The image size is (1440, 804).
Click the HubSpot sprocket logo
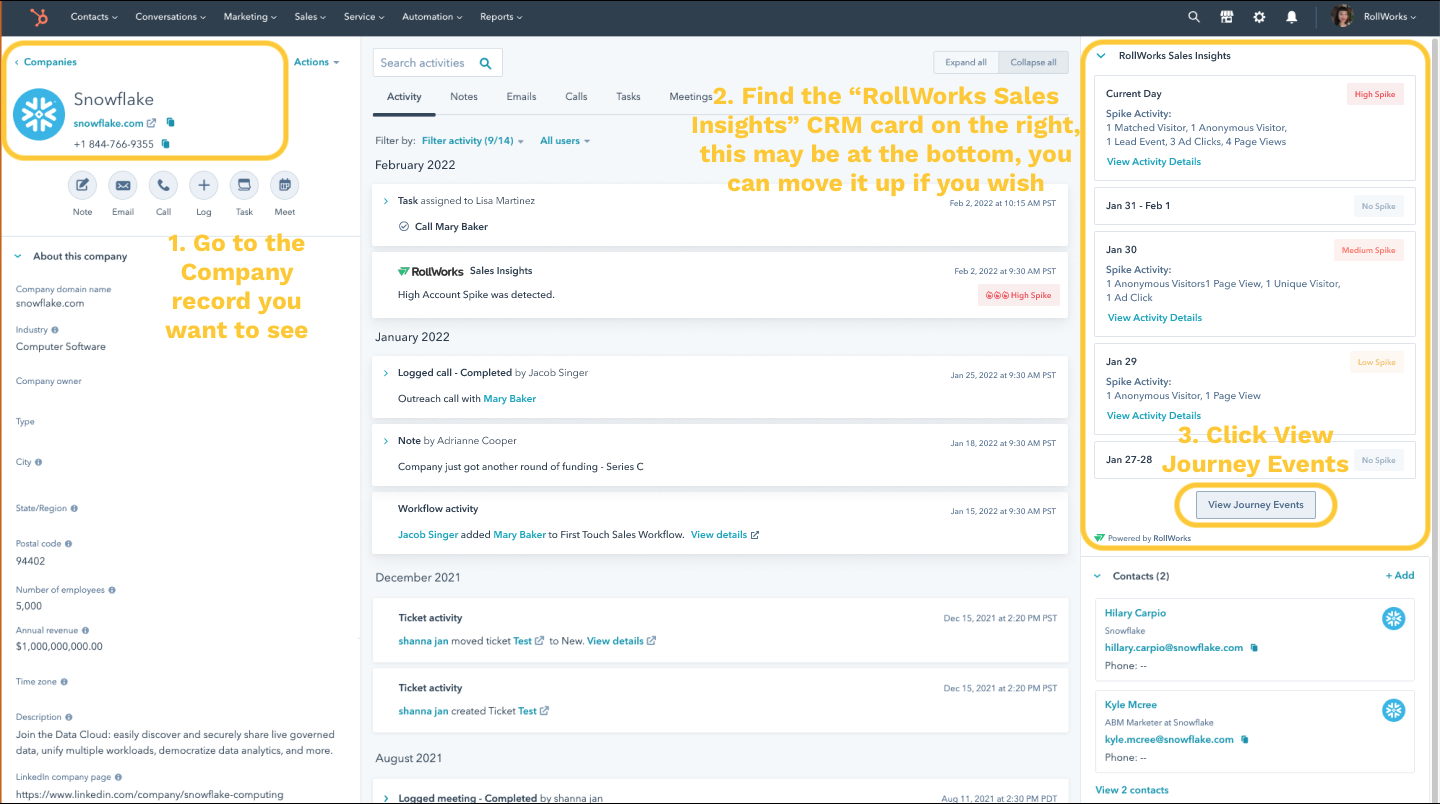[40, 17]
